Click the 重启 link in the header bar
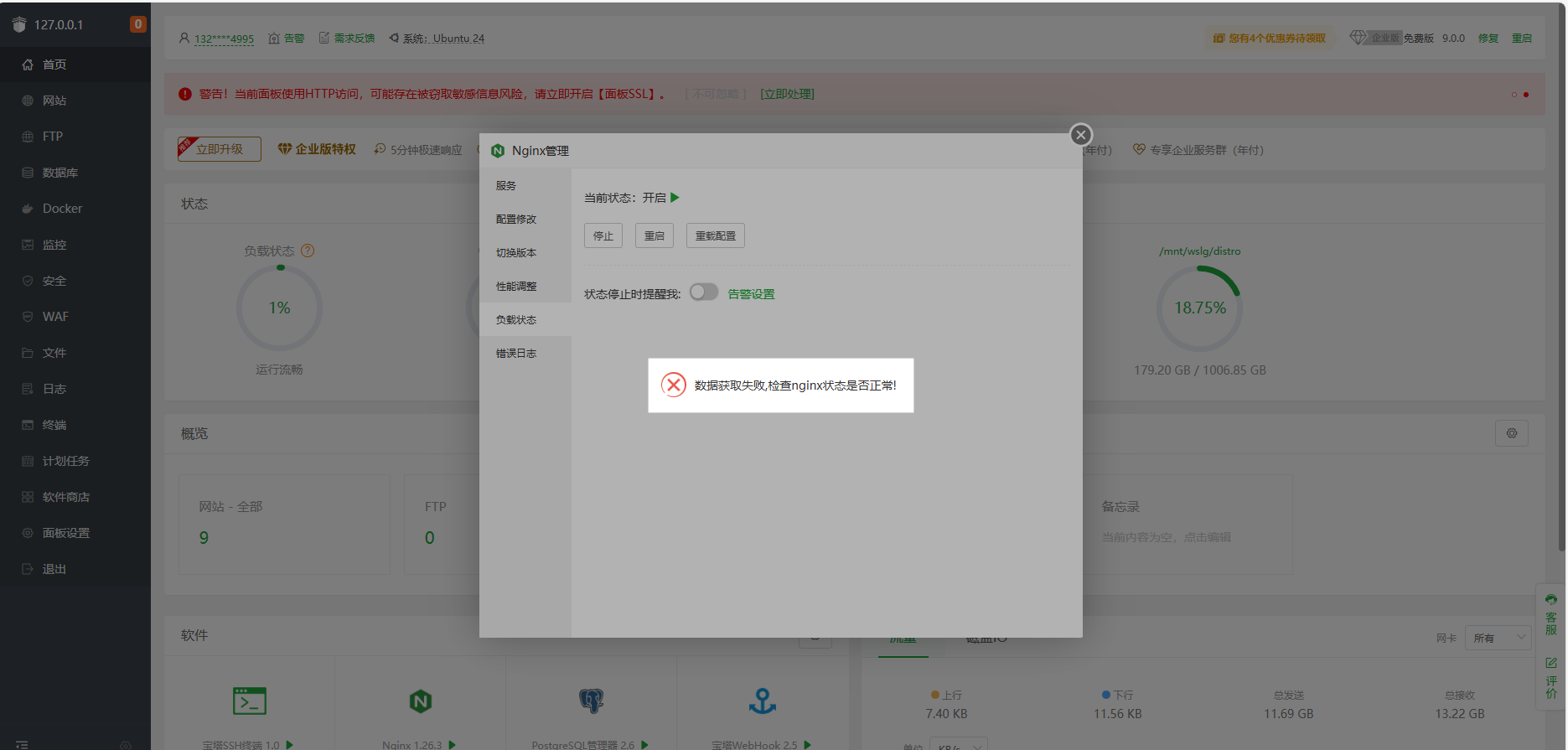The height and width of the screenshot is (750, 1568). [x=1522, y=39]
